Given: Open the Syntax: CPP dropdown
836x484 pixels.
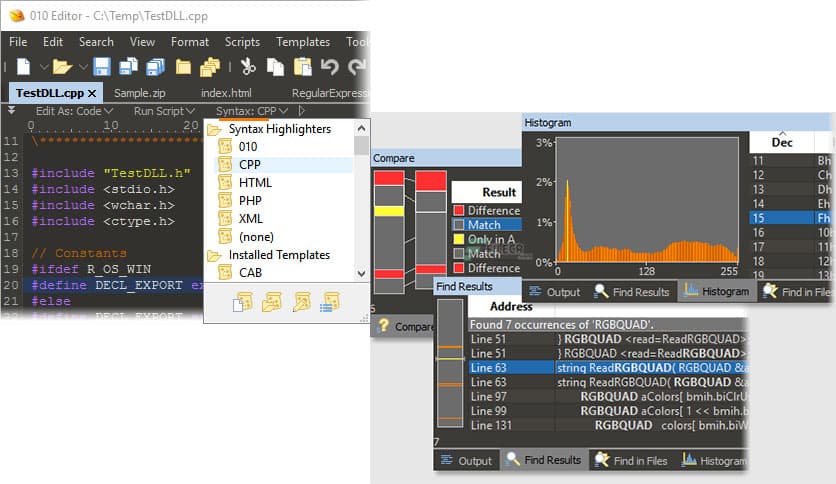Looking at the screenshot, I should point(252,111).
